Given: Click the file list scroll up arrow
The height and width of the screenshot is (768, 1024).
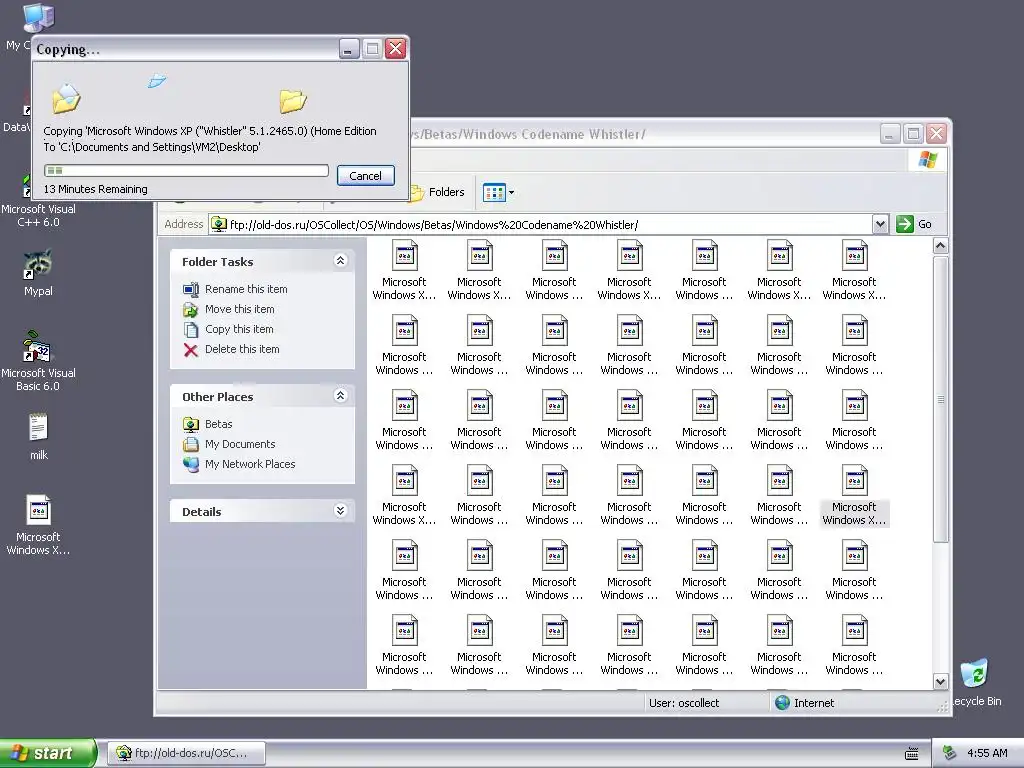Looking at the screenshot, I should (x=940, y=246).
